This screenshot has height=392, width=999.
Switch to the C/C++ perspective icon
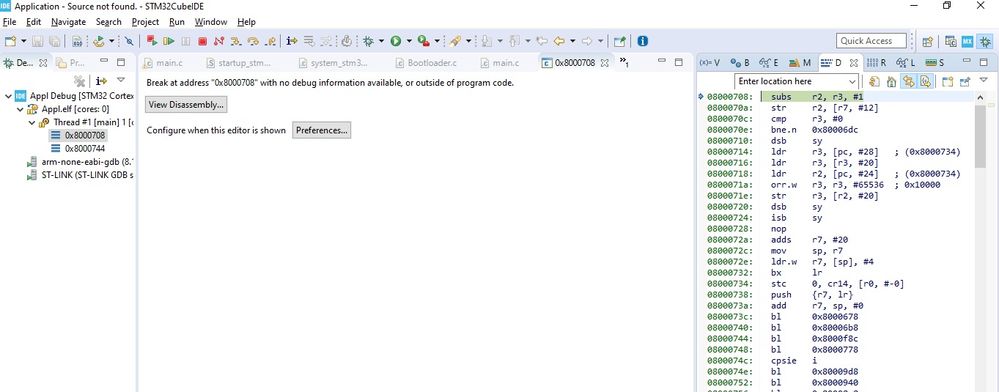[x=951, y=41]
